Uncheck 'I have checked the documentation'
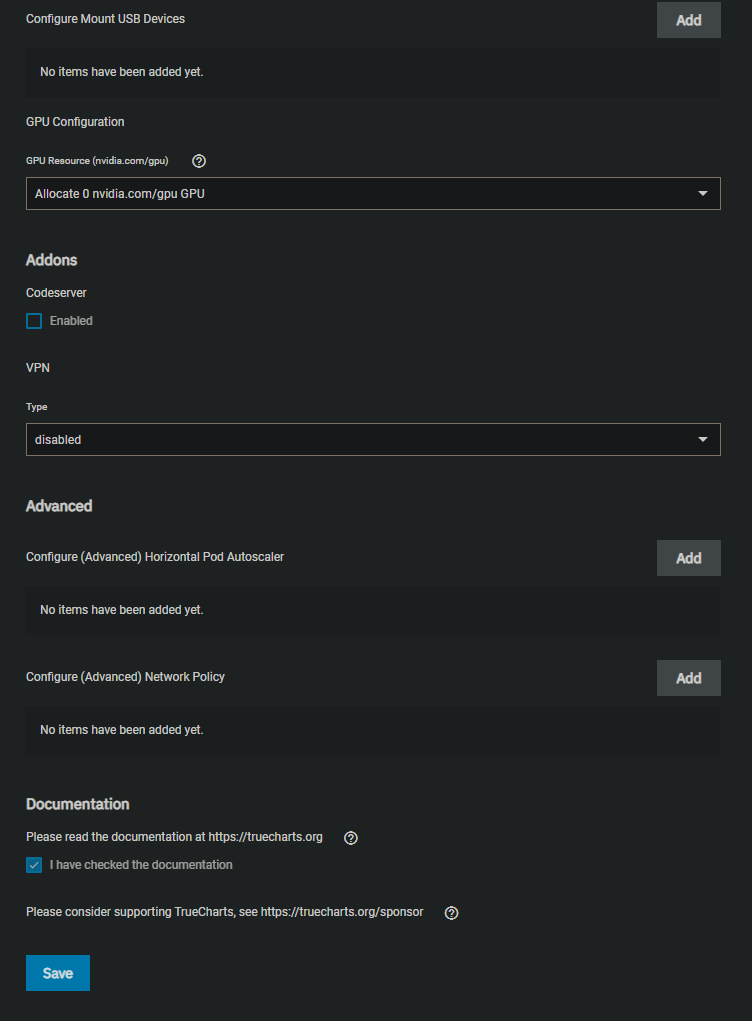 33,864
